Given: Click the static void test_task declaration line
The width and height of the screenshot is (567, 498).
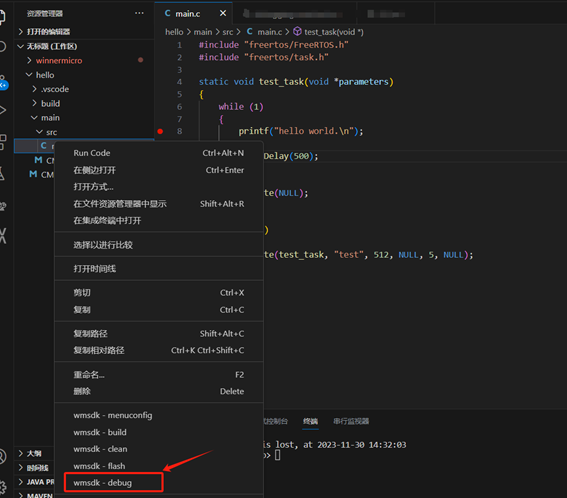Looking at the screenshot, I should [296, 82].
